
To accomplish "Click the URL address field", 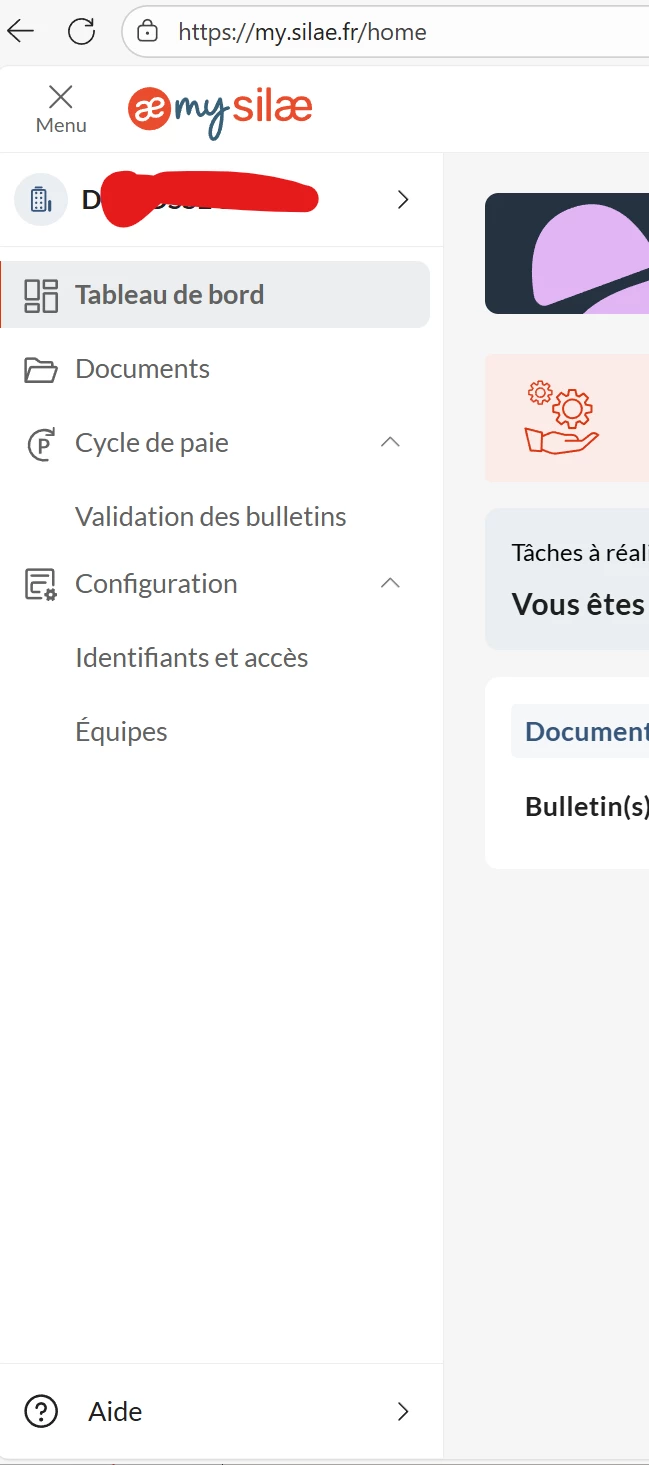I will 400,32.
